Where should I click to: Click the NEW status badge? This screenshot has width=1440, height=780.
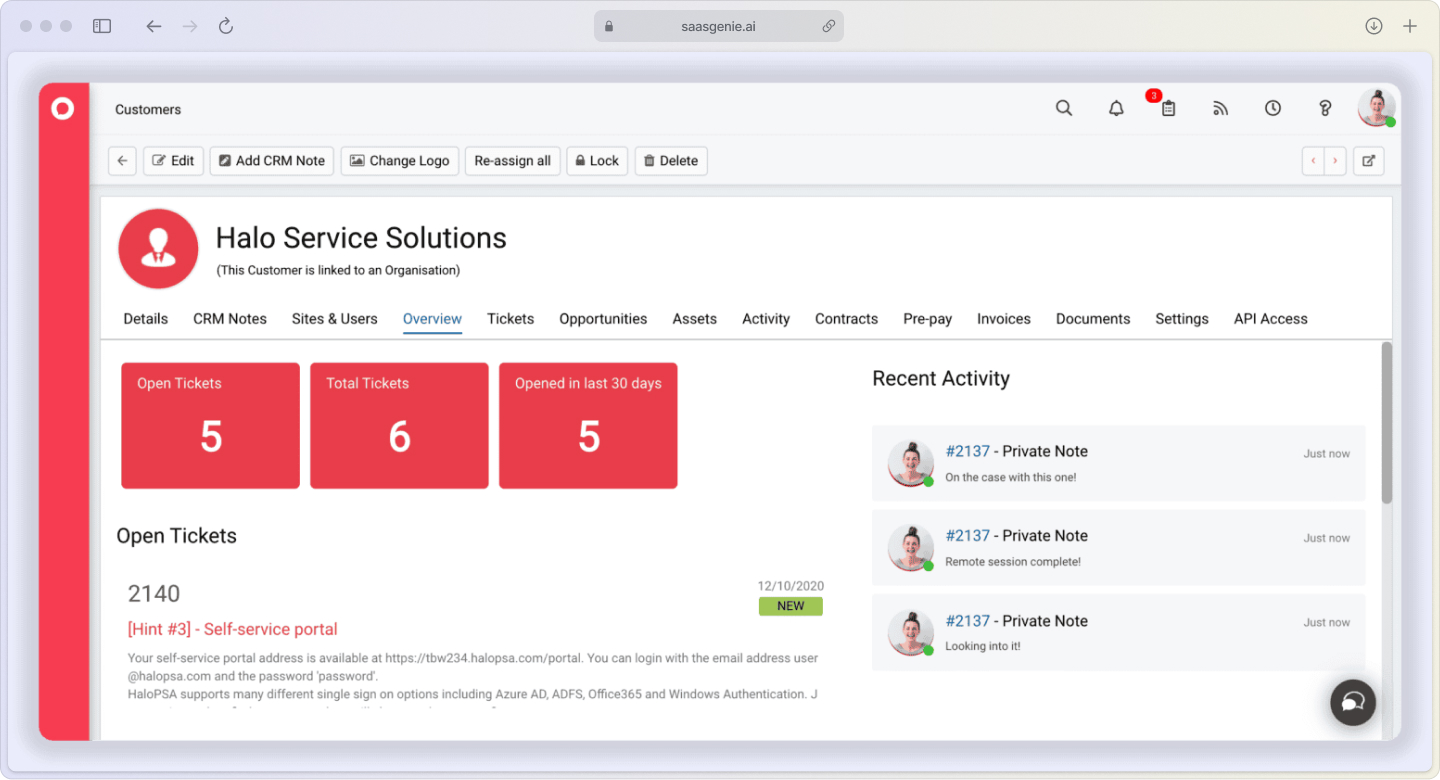pos(791,606)
